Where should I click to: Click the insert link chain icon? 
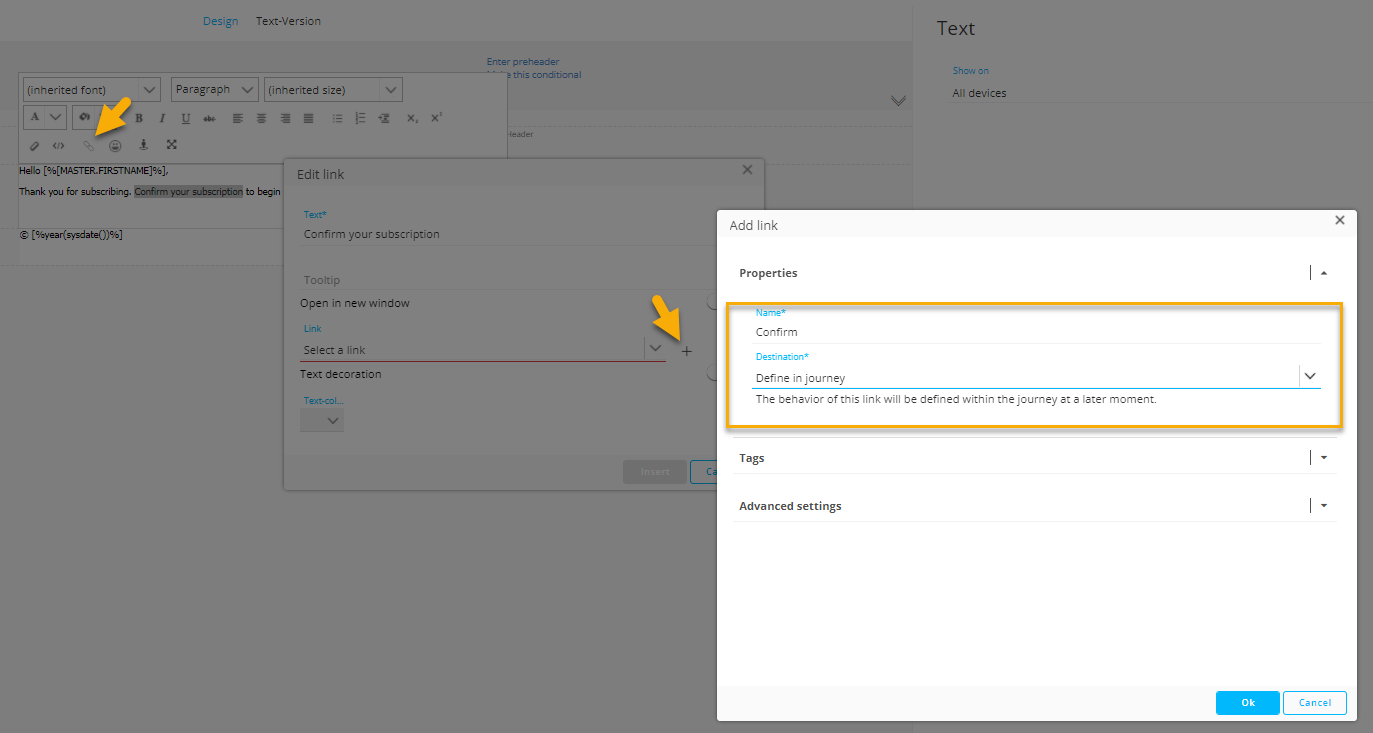click(88, 145)
